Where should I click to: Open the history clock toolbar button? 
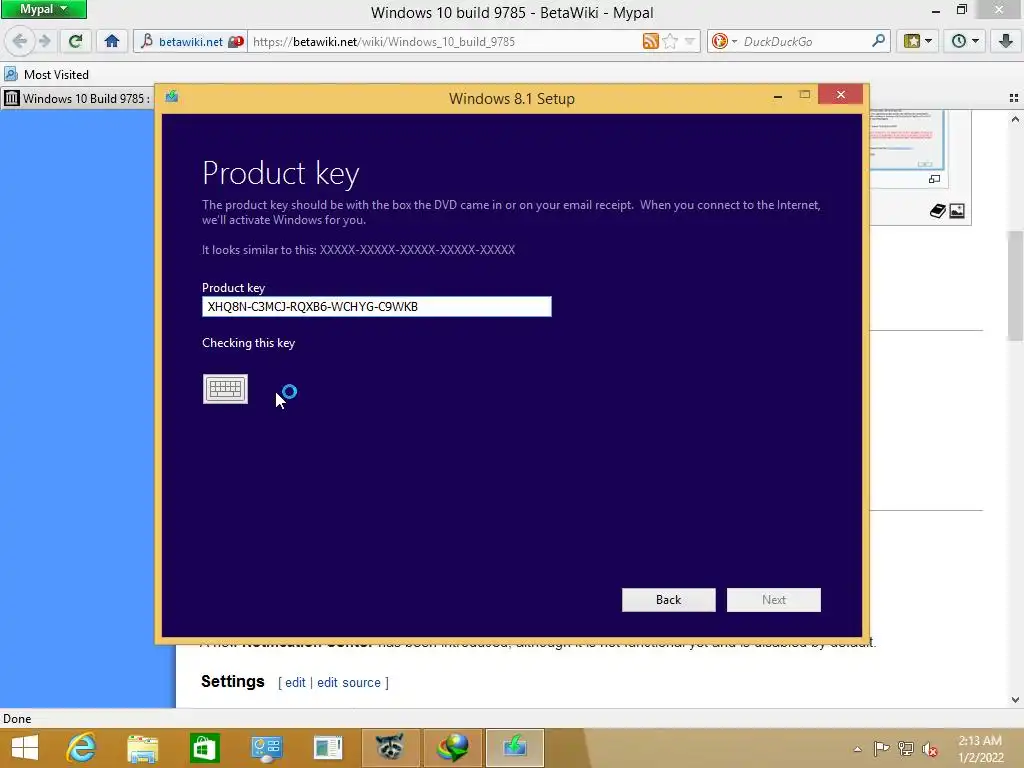[x=965, y=41]
